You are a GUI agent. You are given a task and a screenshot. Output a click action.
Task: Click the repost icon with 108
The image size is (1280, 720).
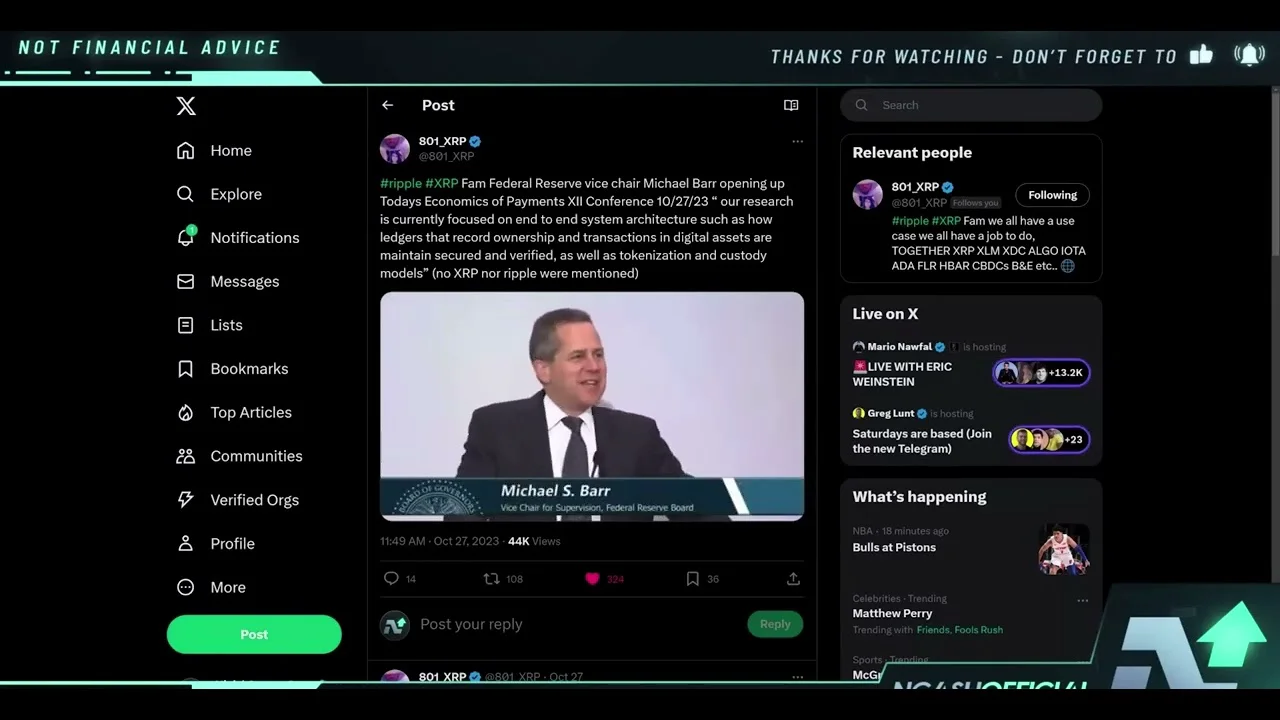(492, 579)
